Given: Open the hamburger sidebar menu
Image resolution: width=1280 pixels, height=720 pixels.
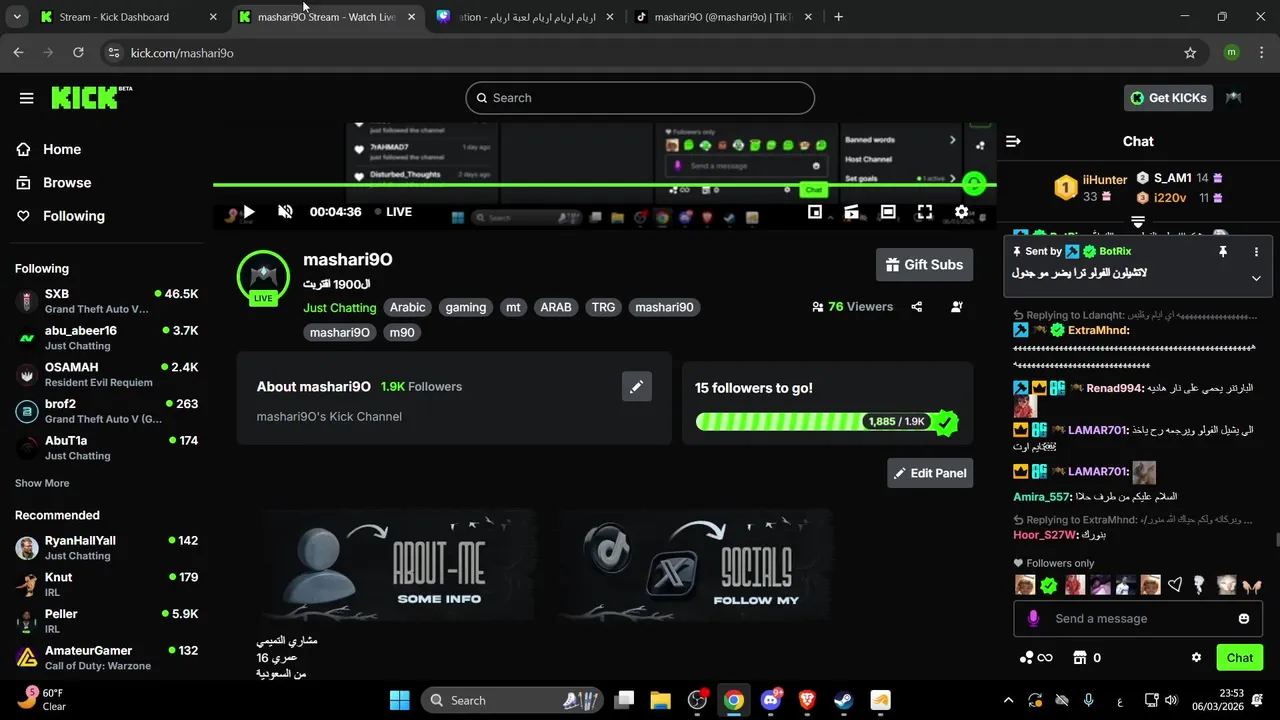Looking at the screenshot, I should click(27, 98).
